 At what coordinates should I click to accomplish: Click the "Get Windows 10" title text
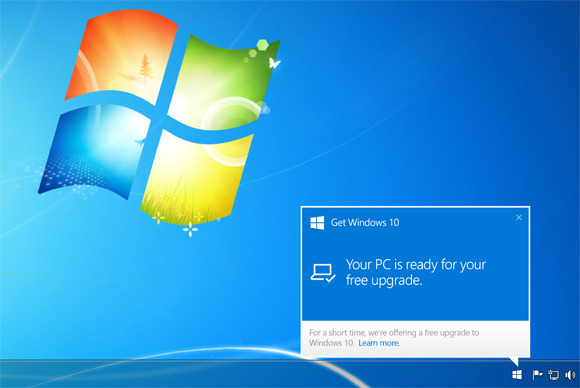click(x=365, y=222)
